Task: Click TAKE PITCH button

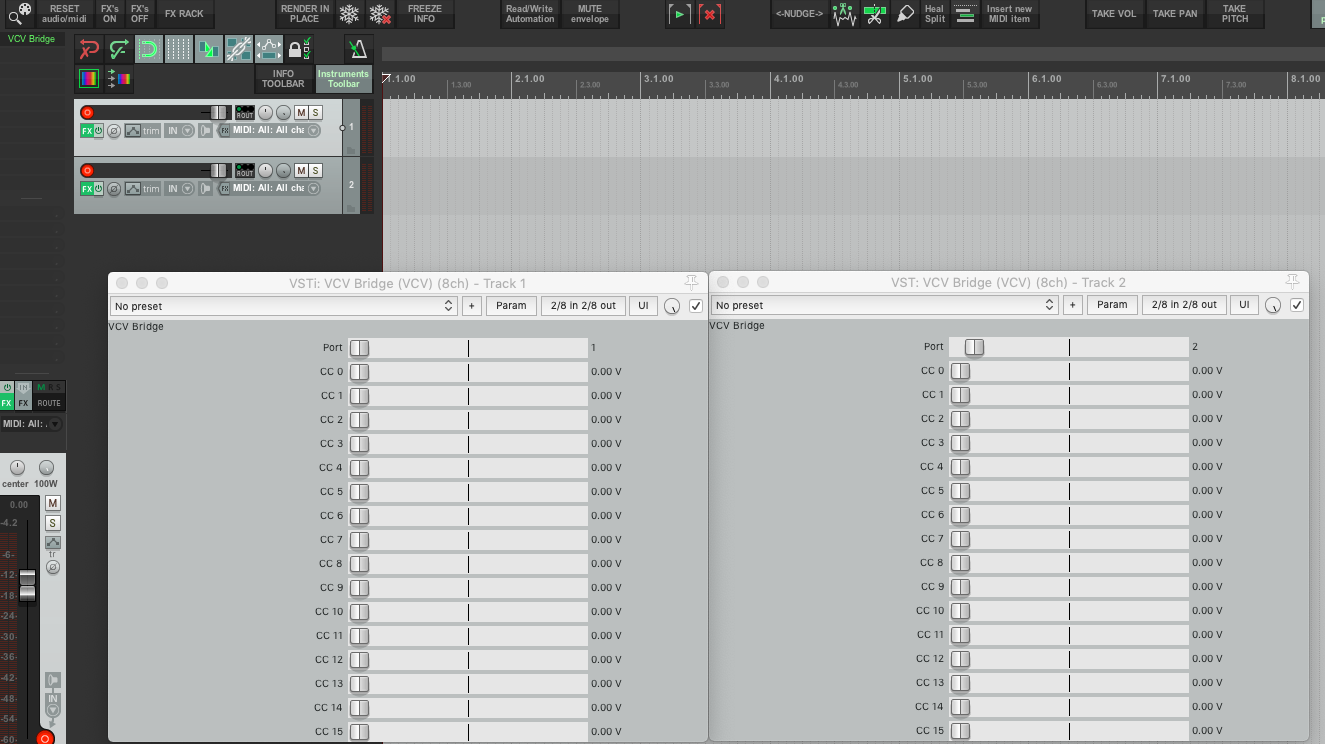Action: [x=1234, y=14]
